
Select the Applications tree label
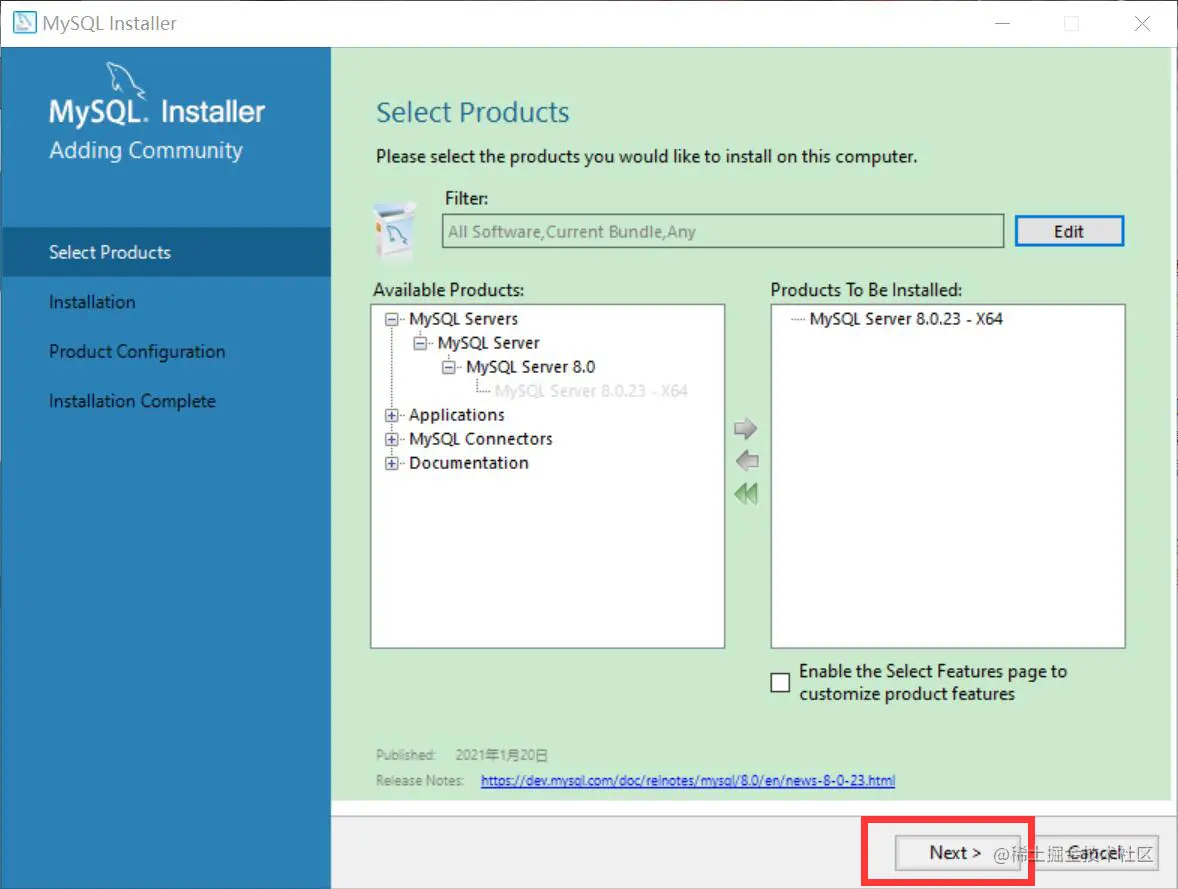[x=457, y=416]
